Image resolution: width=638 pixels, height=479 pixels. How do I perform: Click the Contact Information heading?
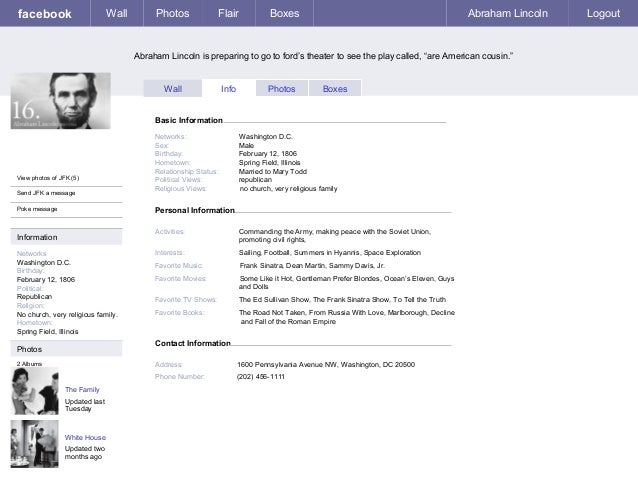click(193, 343)
